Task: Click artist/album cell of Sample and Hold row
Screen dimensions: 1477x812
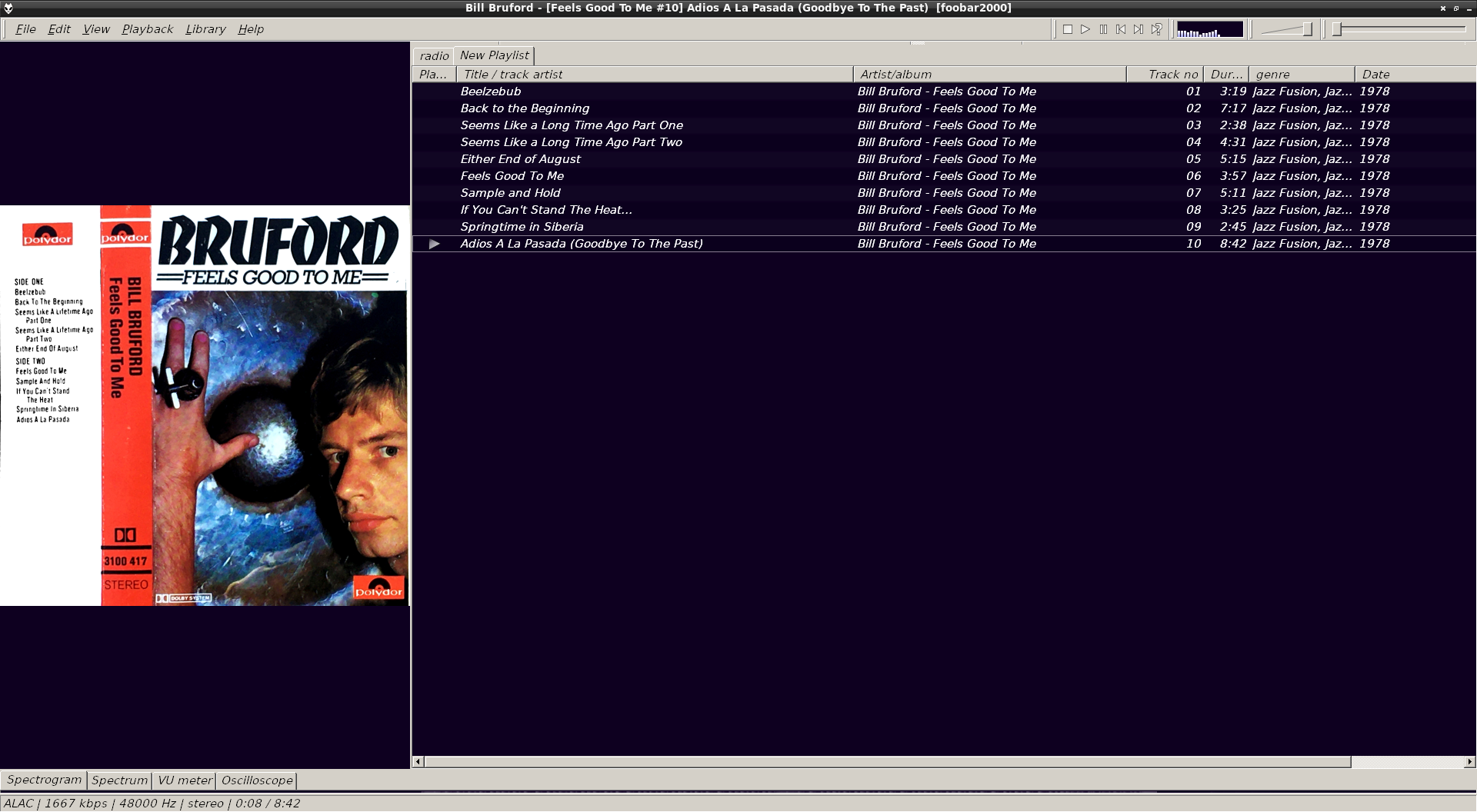Action: tap(947, 193)
